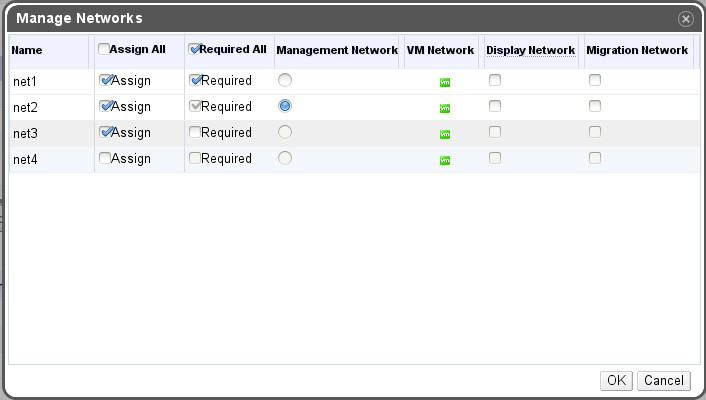Viewport: 706px width, 400px height.
Task: Uncheck the Required All checkbox
Action: pos(195,49)
